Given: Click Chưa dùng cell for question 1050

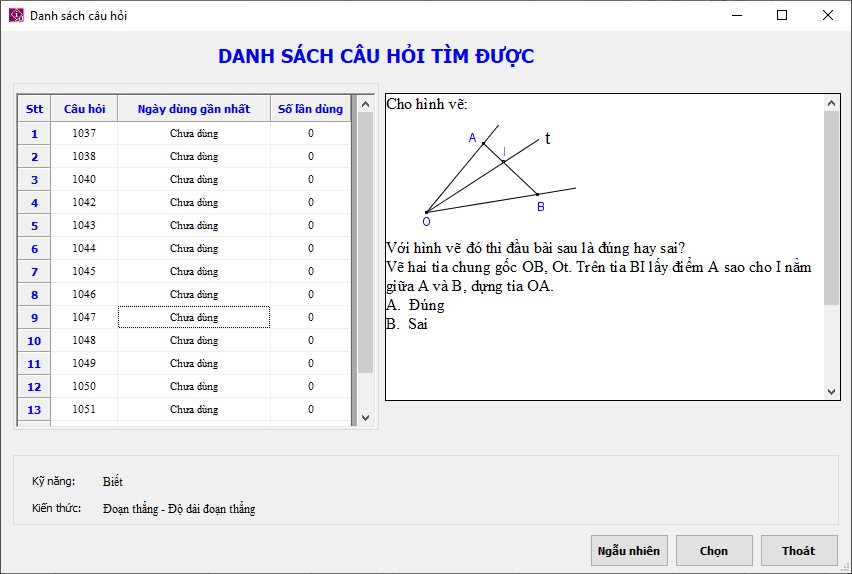Looking at the screenshot, I should pyautogui.click(x=194, y=386).
